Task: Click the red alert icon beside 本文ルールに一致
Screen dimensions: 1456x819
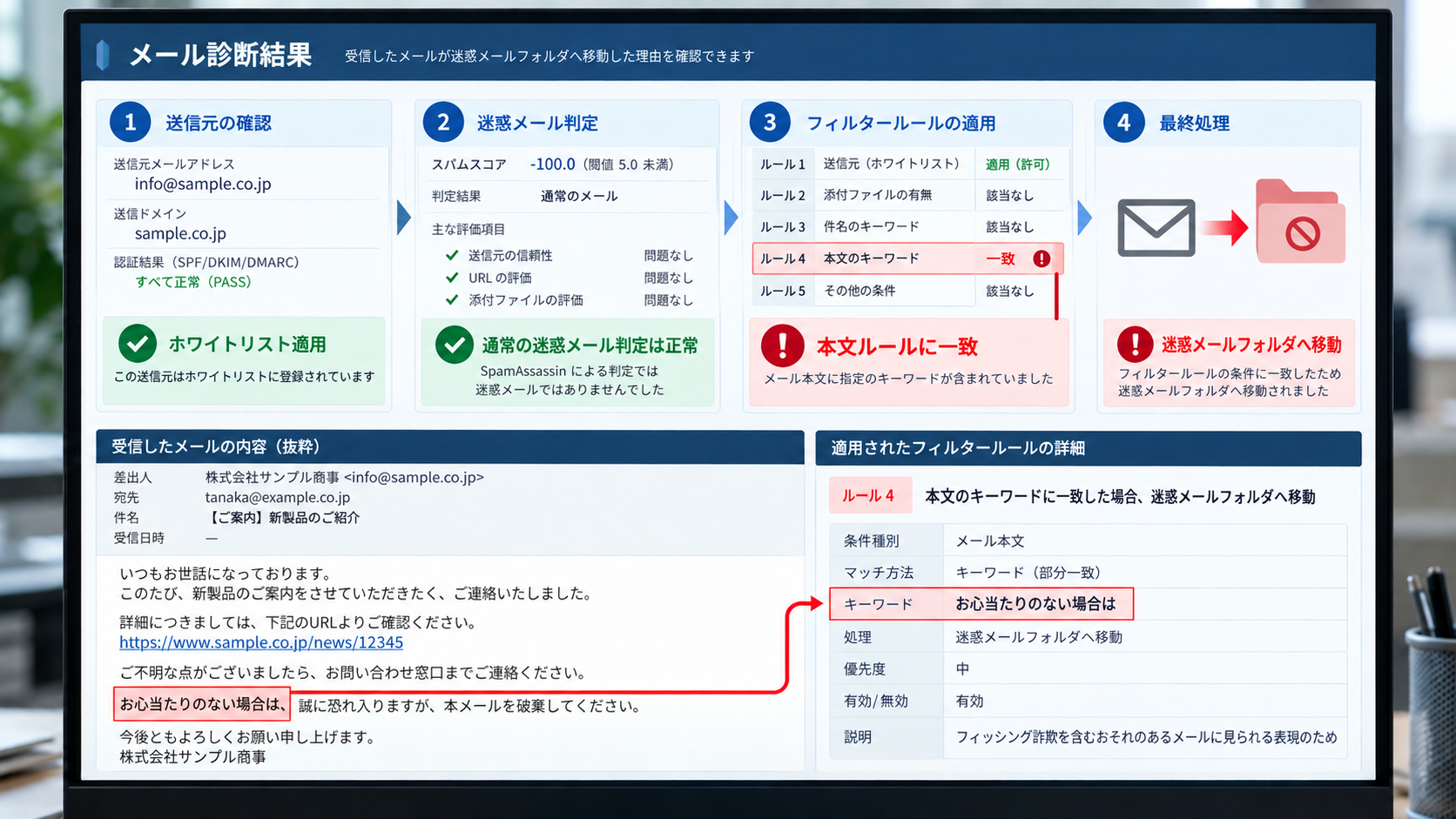Action: 782,346
